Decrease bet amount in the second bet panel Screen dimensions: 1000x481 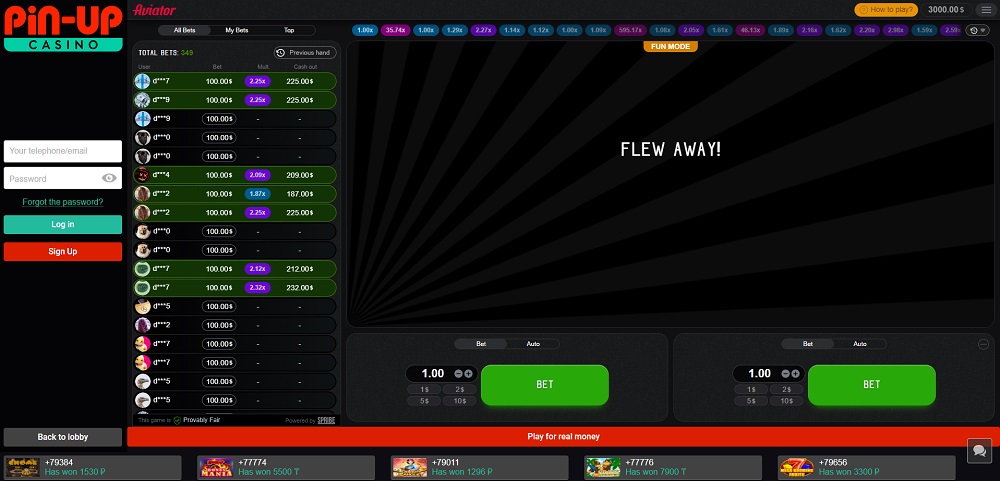(x=786, y=374)
